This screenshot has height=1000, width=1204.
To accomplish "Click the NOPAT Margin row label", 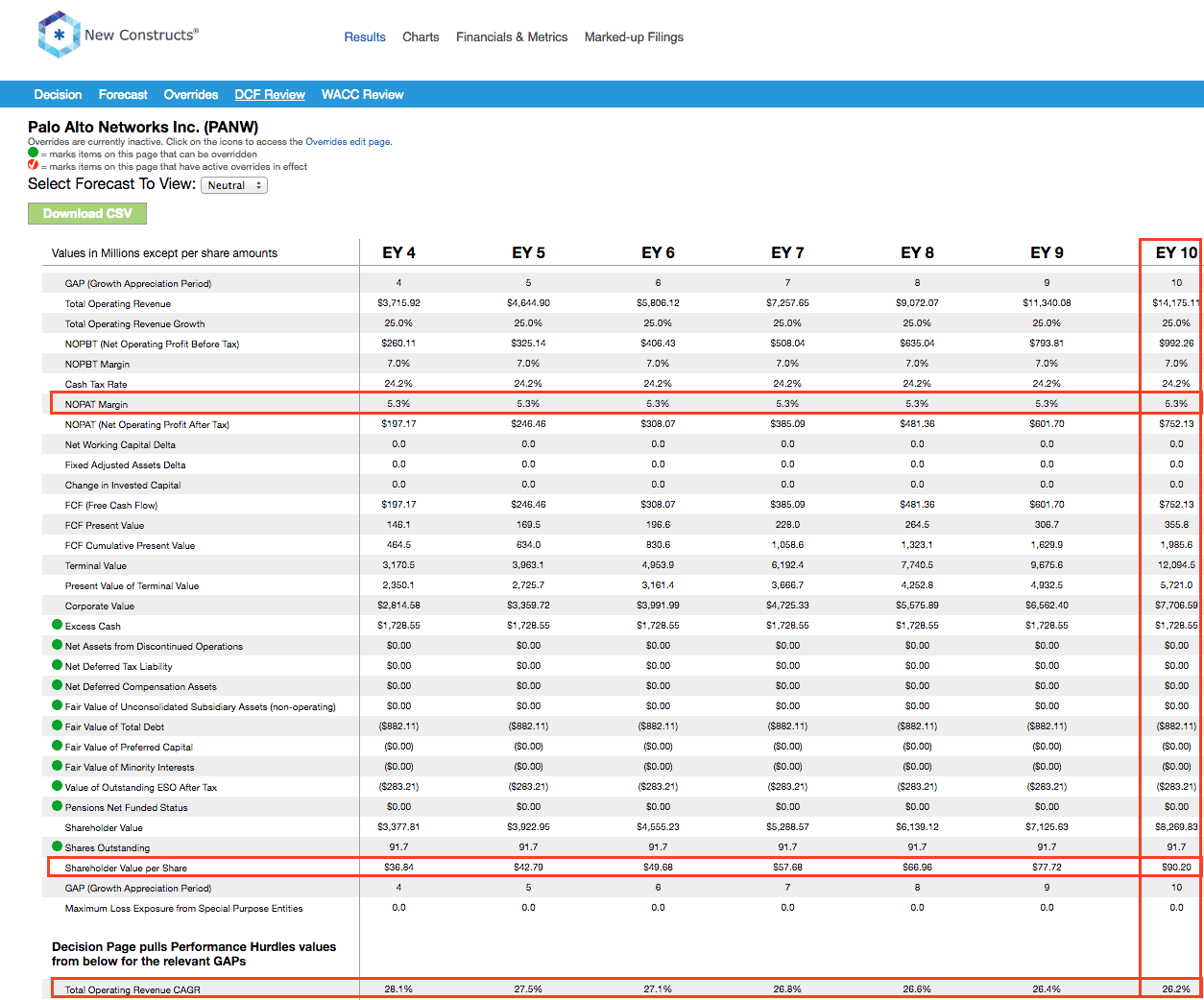I will [x=96, y=405].
